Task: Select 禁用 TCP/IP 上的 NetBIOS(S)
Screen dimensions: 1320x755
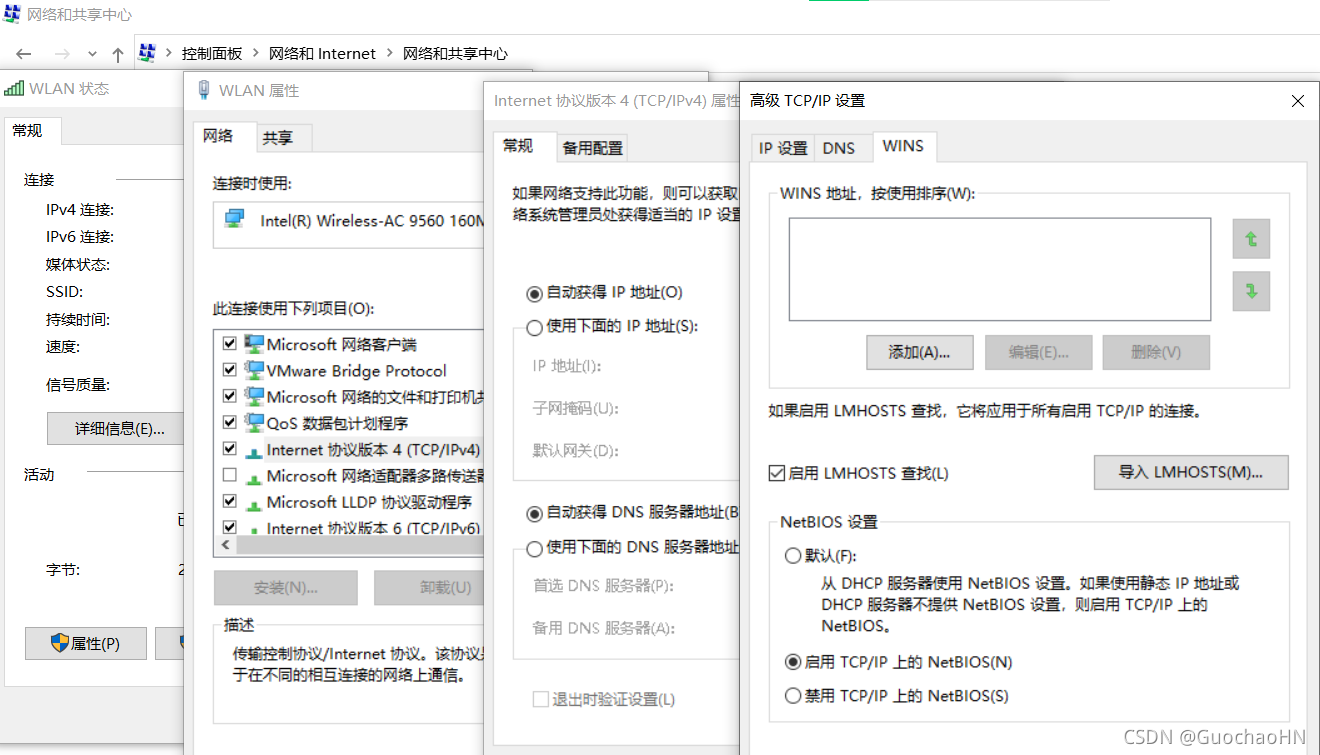Action: [x=793, y=696]
